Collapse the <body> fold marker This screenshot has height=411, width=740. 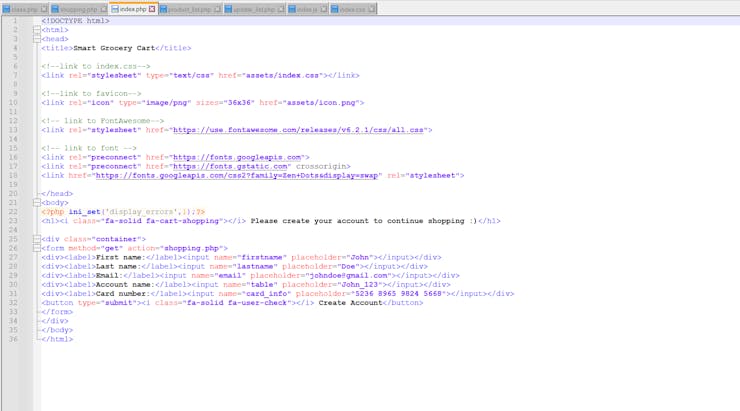37,202
